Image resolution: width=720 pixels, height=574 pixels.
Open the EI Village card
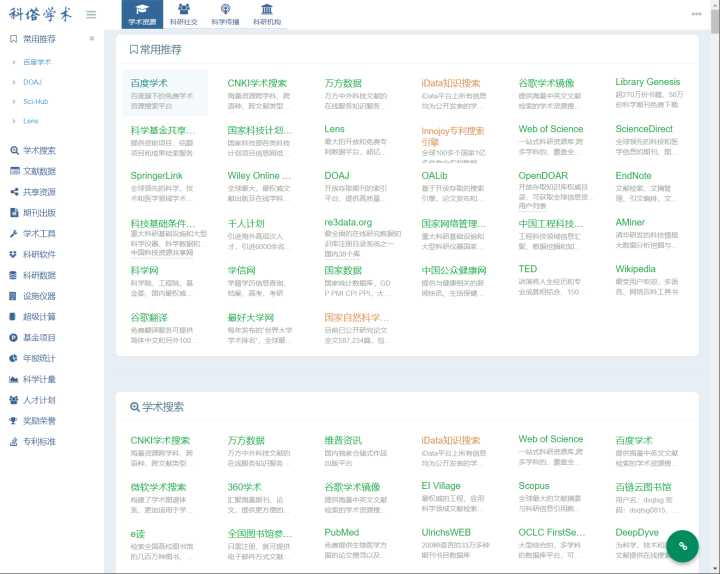(456, 497)
